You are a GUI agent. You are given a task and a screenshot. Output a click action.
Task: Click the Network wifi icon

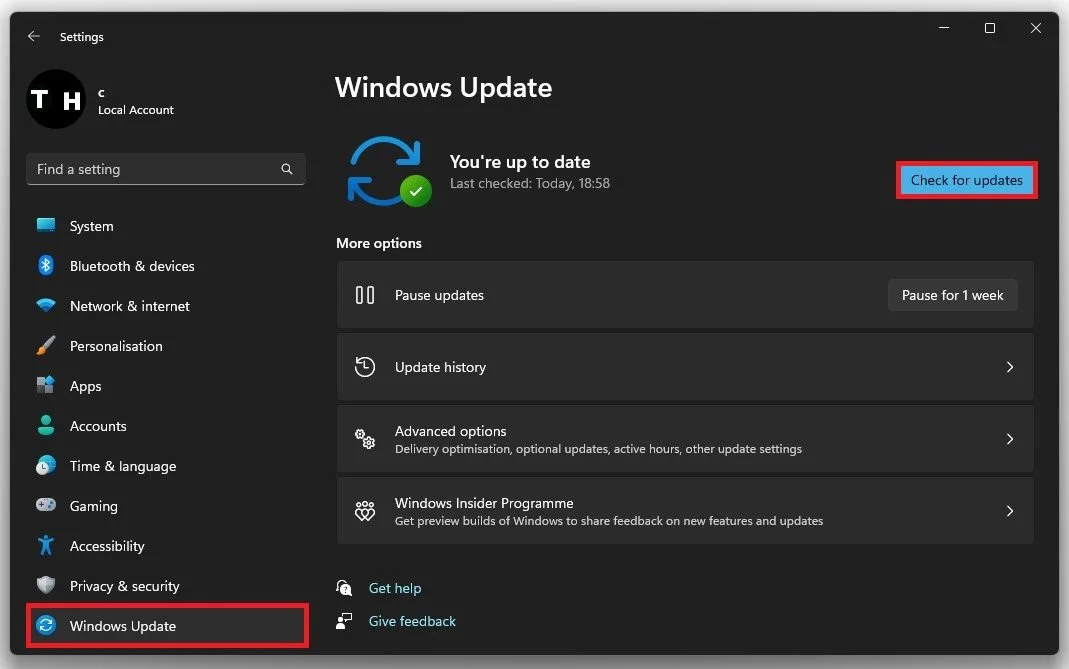click(x=46, y=306)
